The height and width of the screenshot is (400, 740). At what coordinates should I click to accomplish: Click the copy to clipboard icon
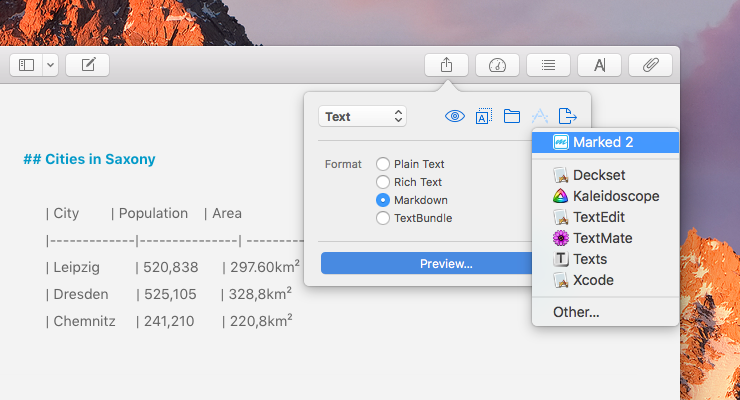tap(483, 116)
